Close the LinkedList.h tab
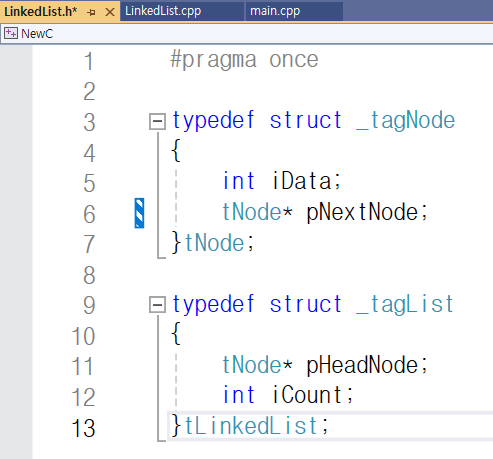Viewport: 493px width, 459px height. (110, 12)
